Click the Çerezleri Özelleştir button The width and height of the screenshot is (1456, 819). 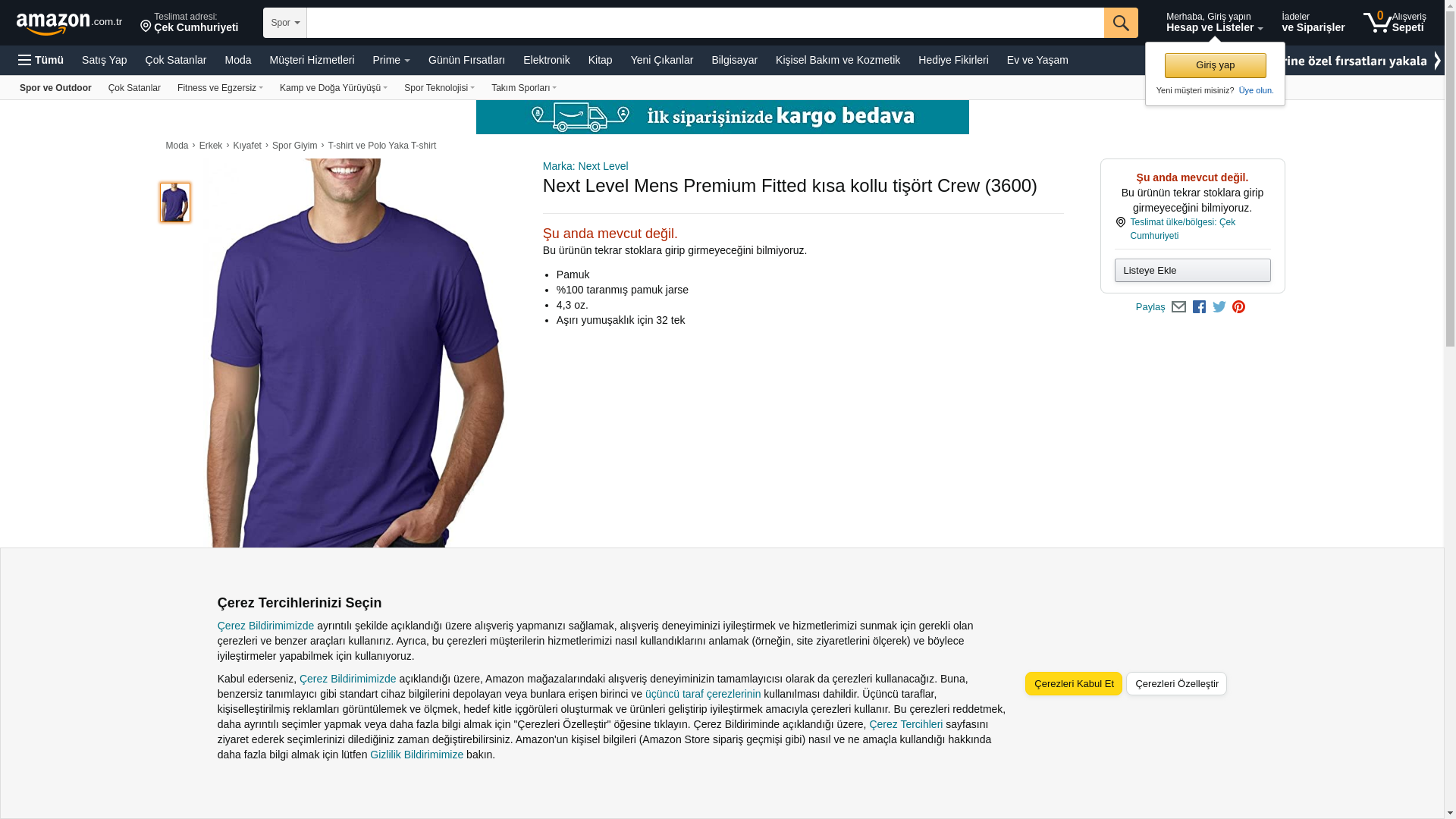tap(1176, 684)
